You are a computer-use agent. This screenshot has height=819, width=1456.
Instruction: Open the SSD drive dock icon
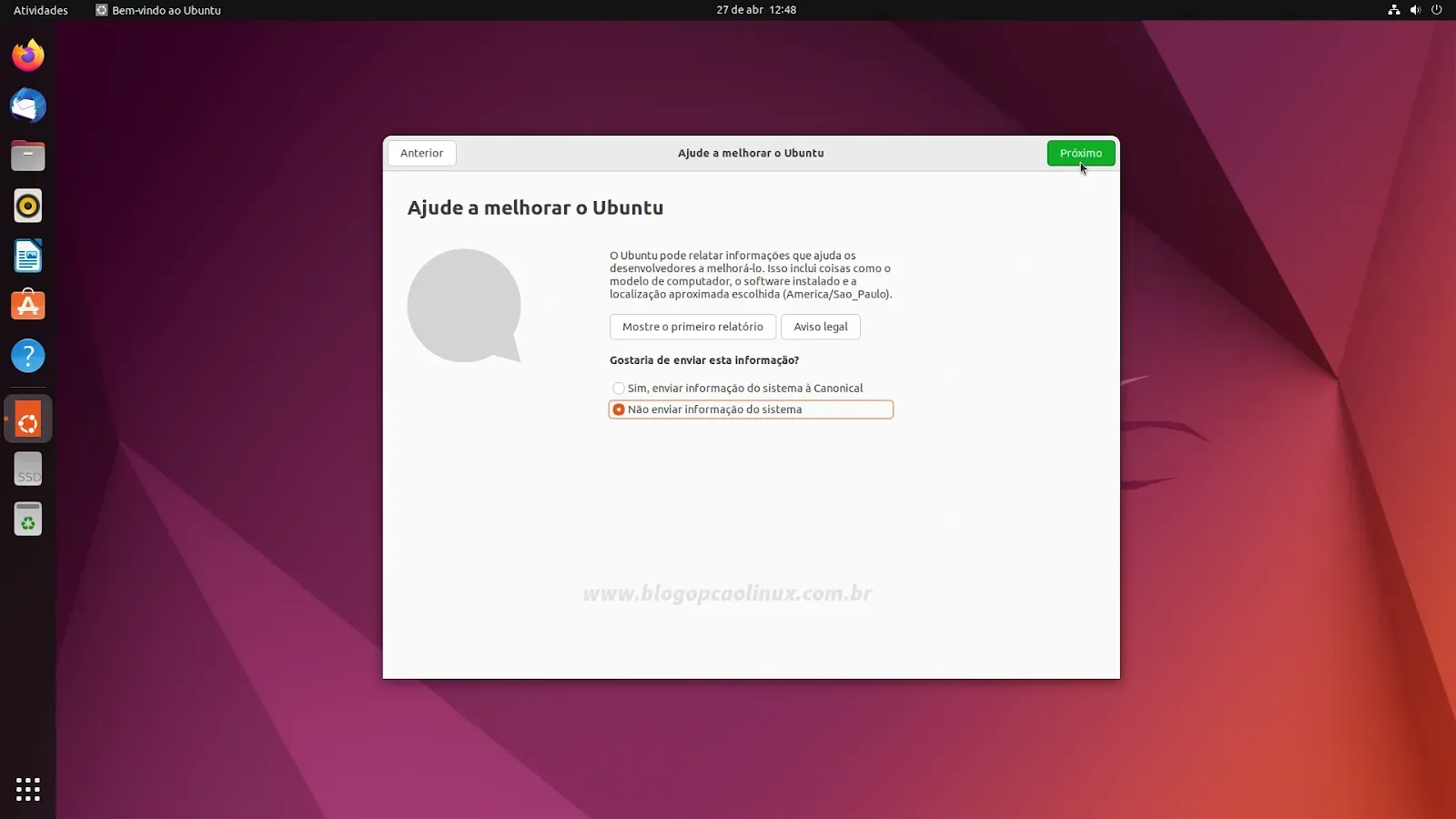(x=28, y=470)
